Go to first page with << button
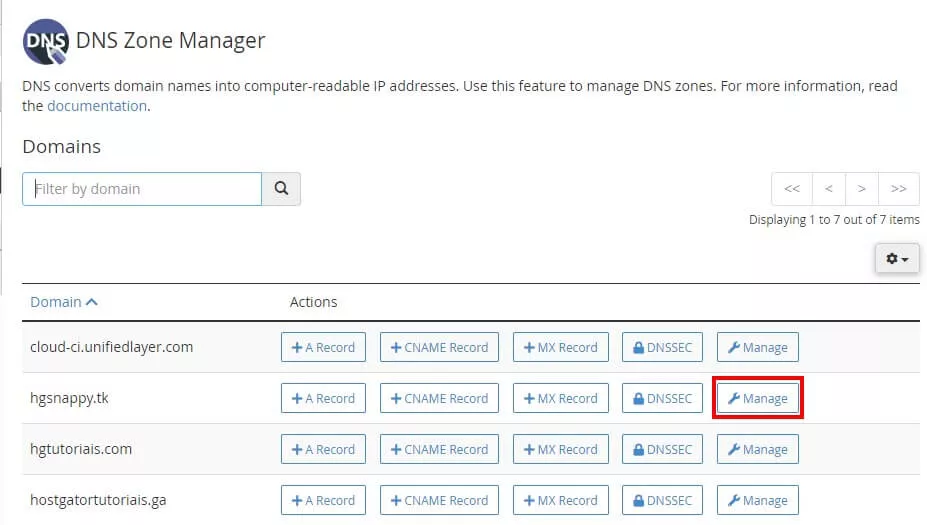Viewport: 927px width, 525px height. point(792,189)
